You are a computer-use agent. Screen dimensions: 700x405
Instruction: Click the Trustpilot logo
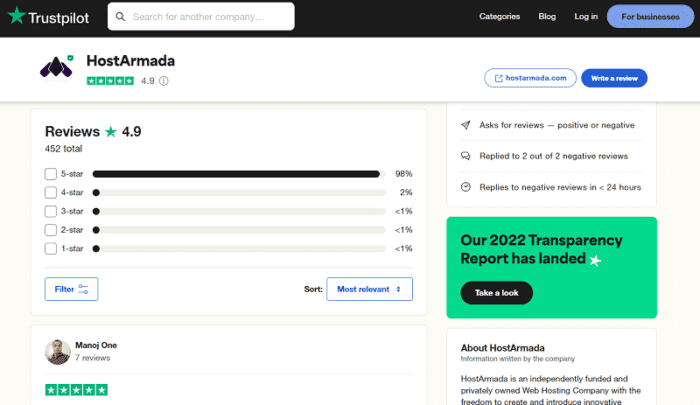(x=48, y=17)
